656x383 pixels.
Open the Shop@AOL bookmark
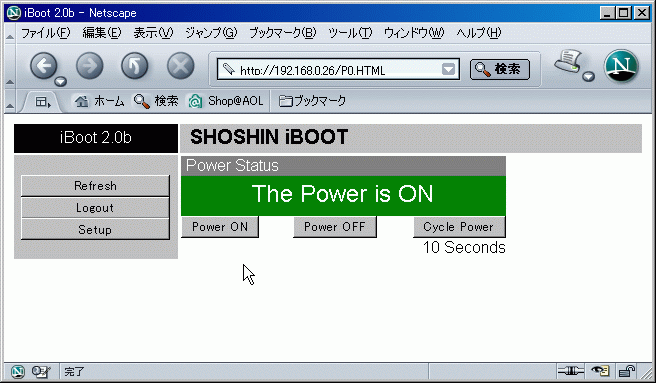coord(226,101)
